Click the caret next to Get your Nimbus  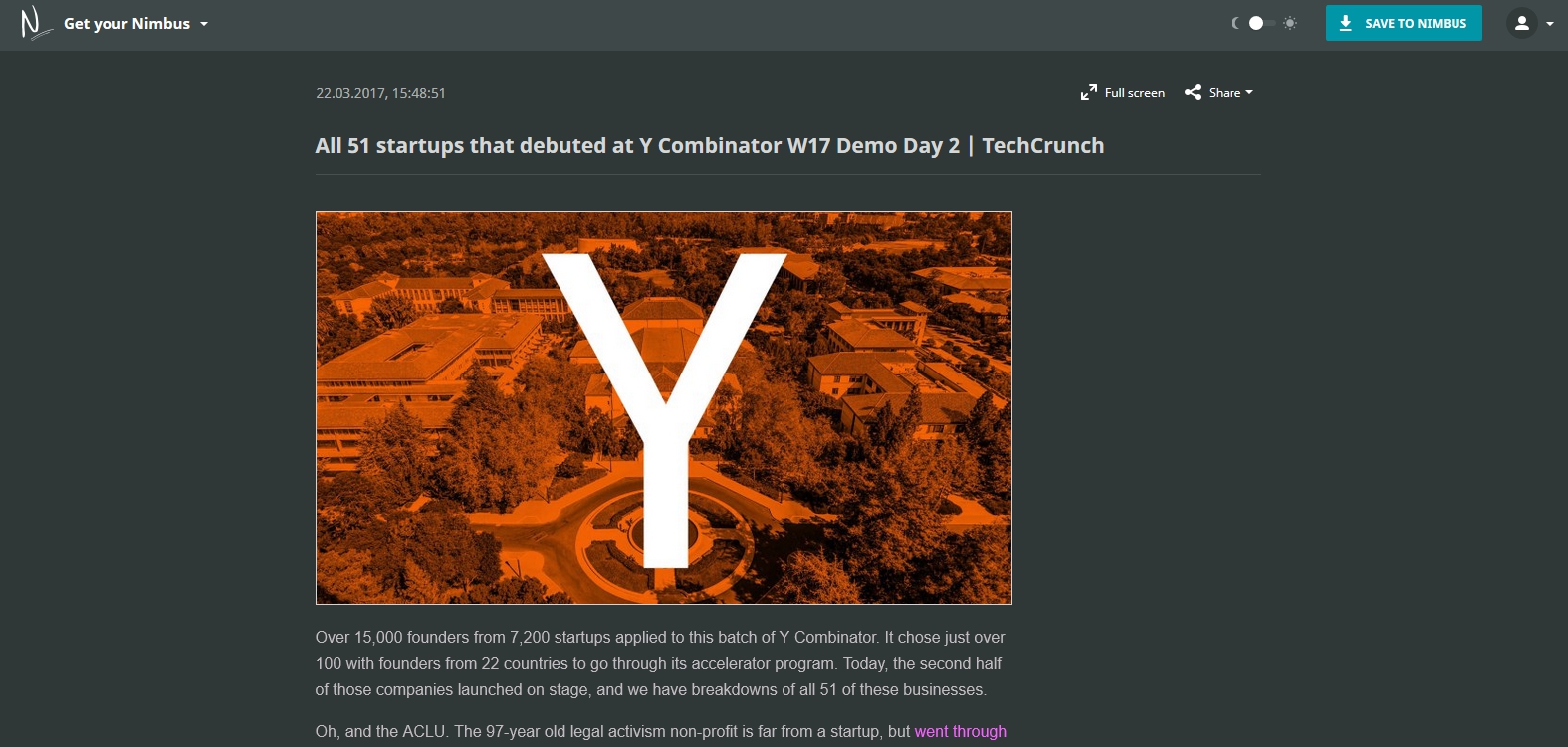click(x=204, y=24)
